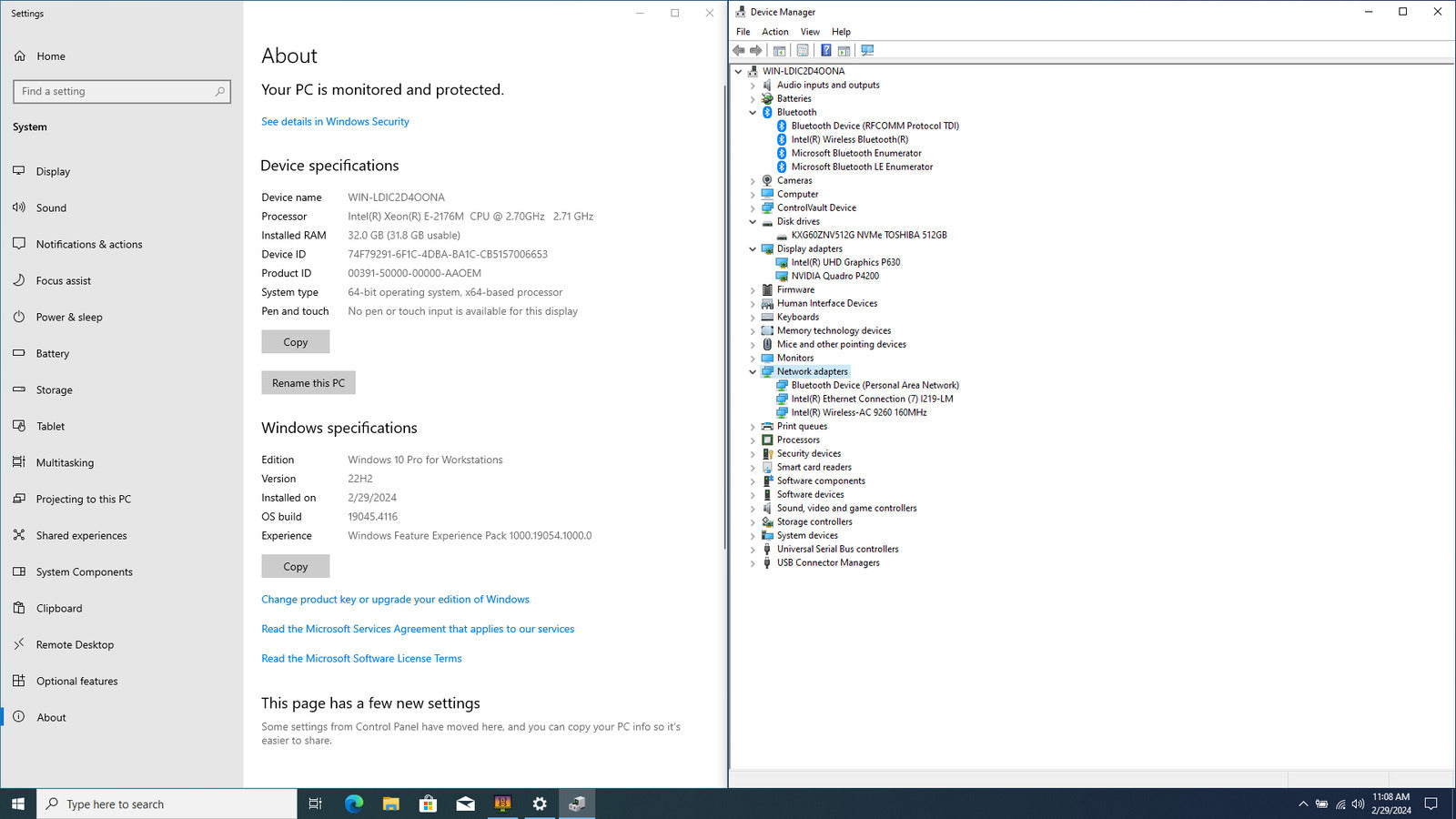Expand the Monitors category
This screenshot has height=819, width=1456.
[753, 358]
